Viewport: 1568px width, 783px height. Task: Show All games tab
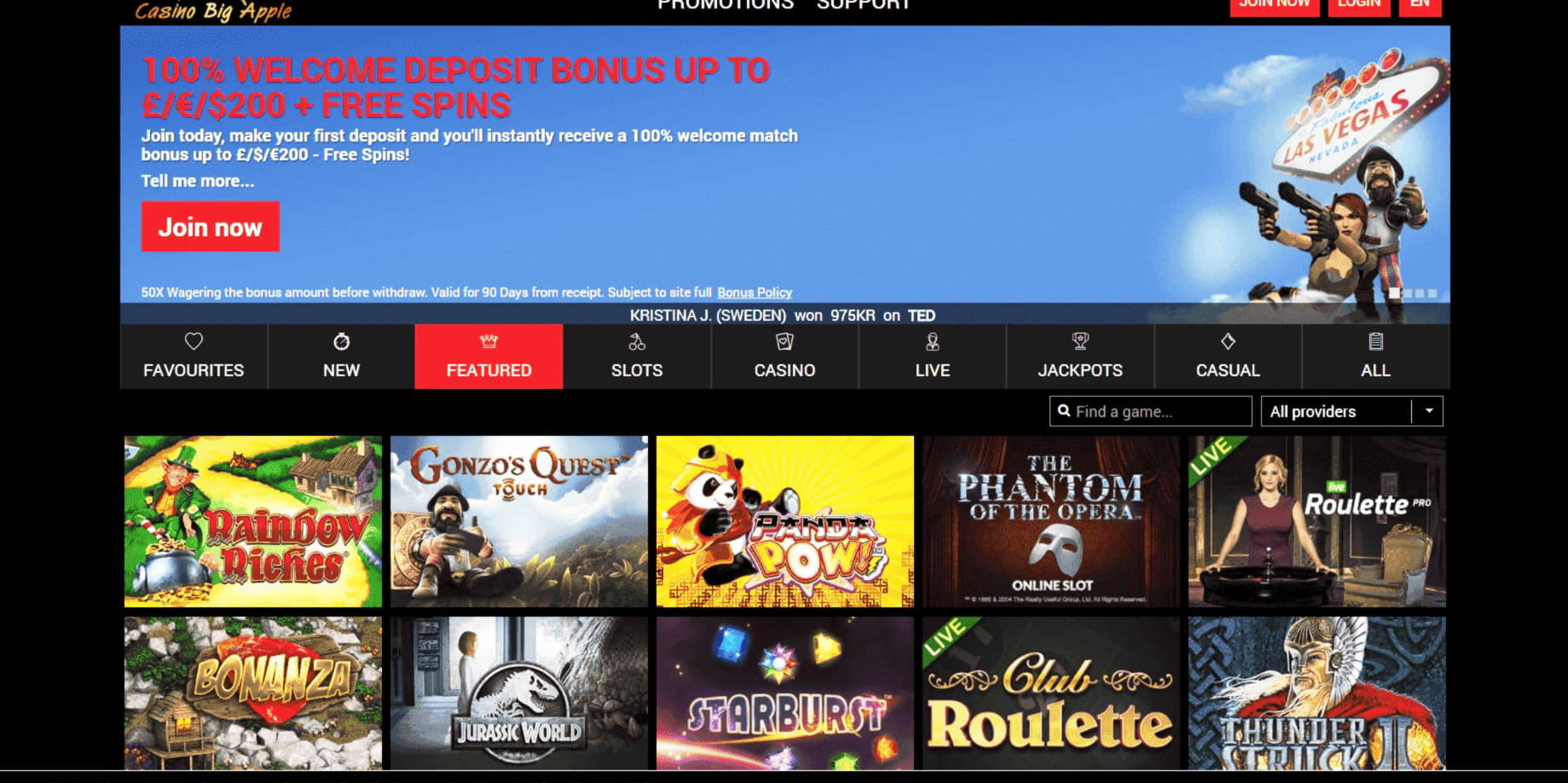coord(1375,357)
